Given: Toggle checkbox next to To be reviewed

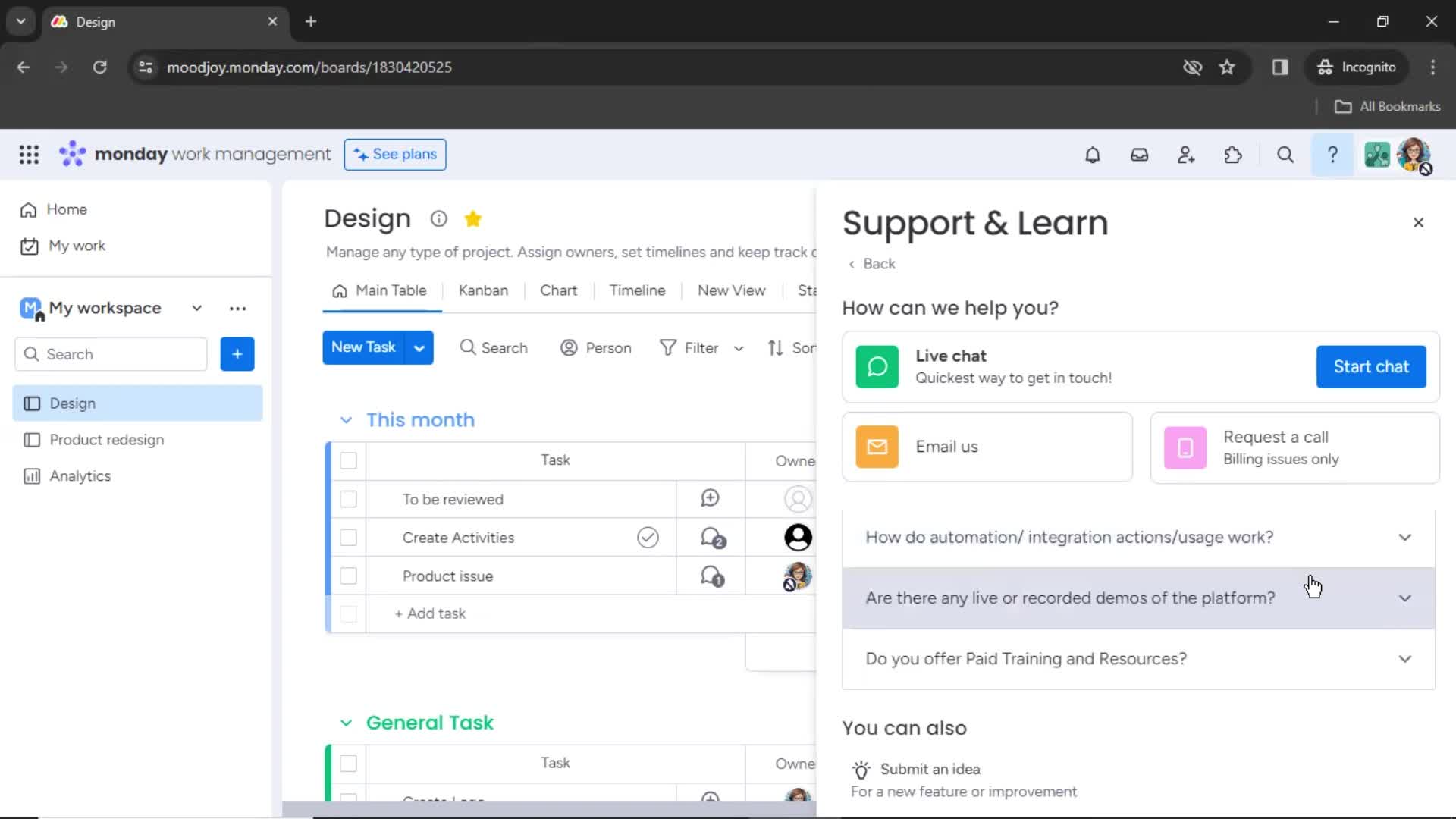Looking at the screenshot, I should [349, 498].
